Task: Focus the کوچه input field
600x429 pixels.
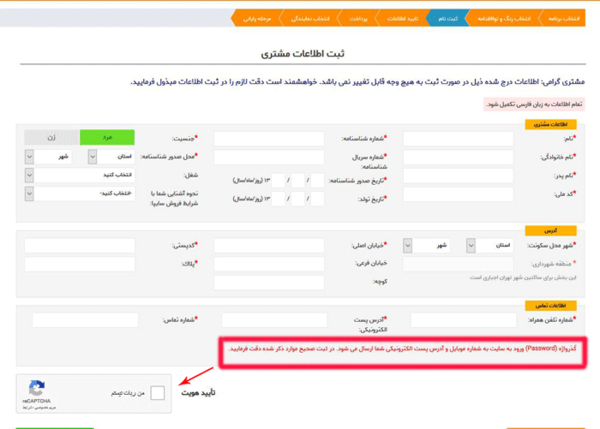Action: [x=269, y=282]
